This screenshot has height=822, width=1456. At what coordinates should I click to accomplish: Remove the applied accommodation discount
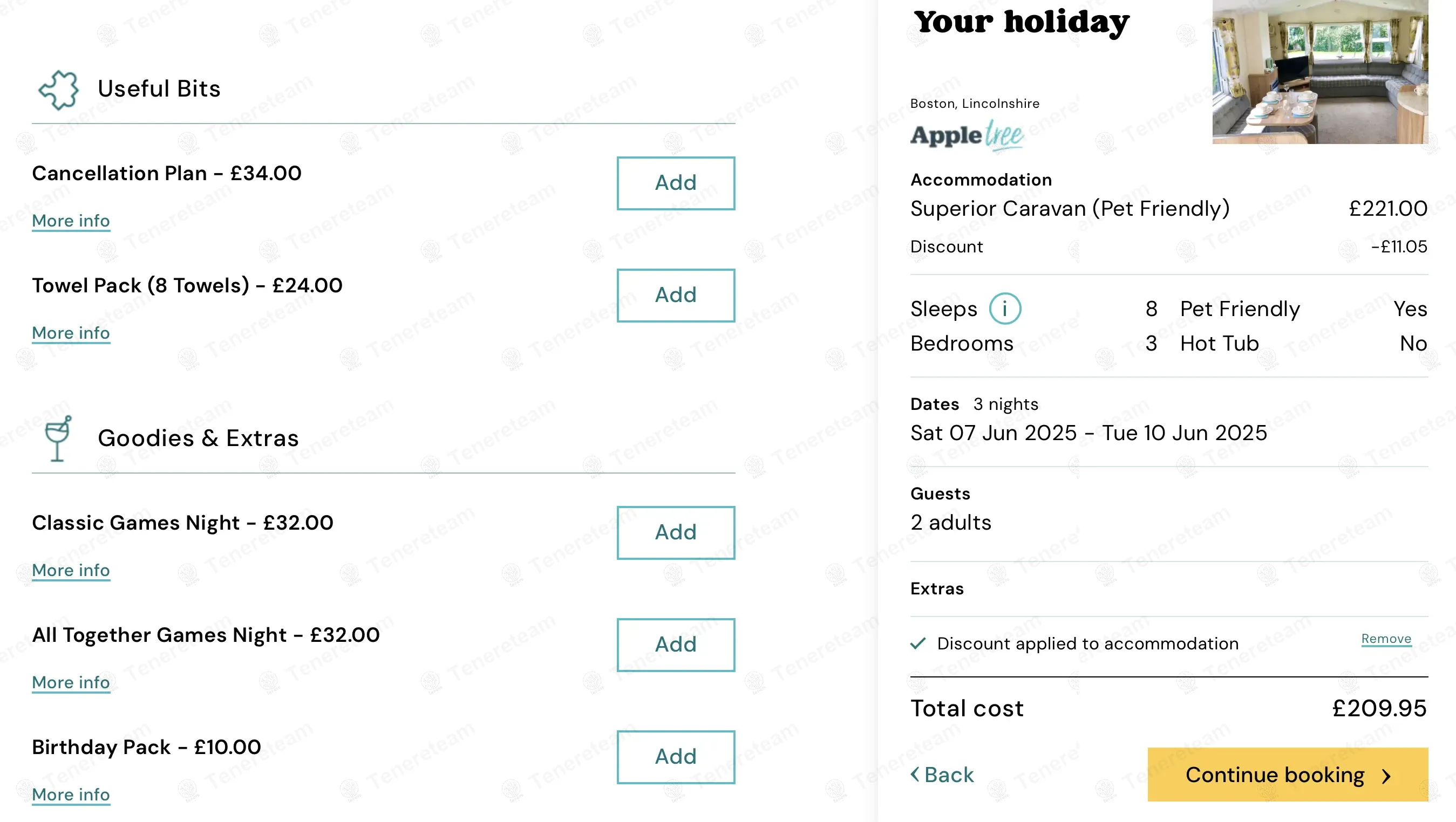1386,639
